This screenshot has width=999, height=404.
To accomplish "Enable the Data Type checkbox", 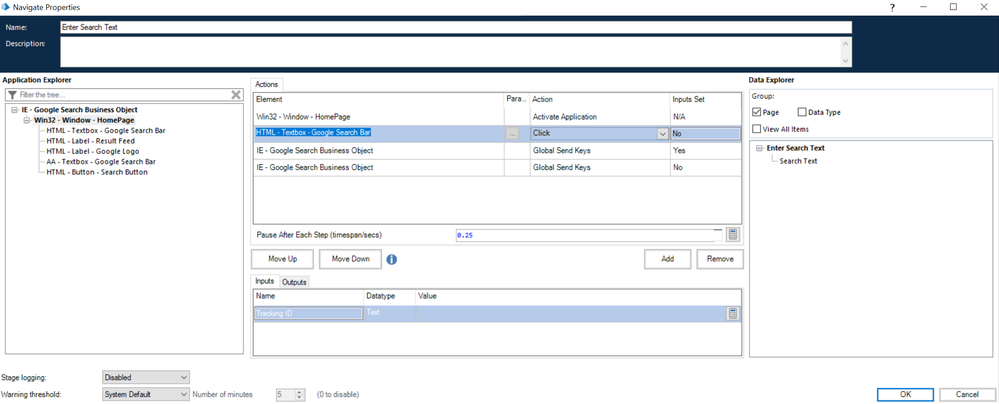I will [802, 112].
